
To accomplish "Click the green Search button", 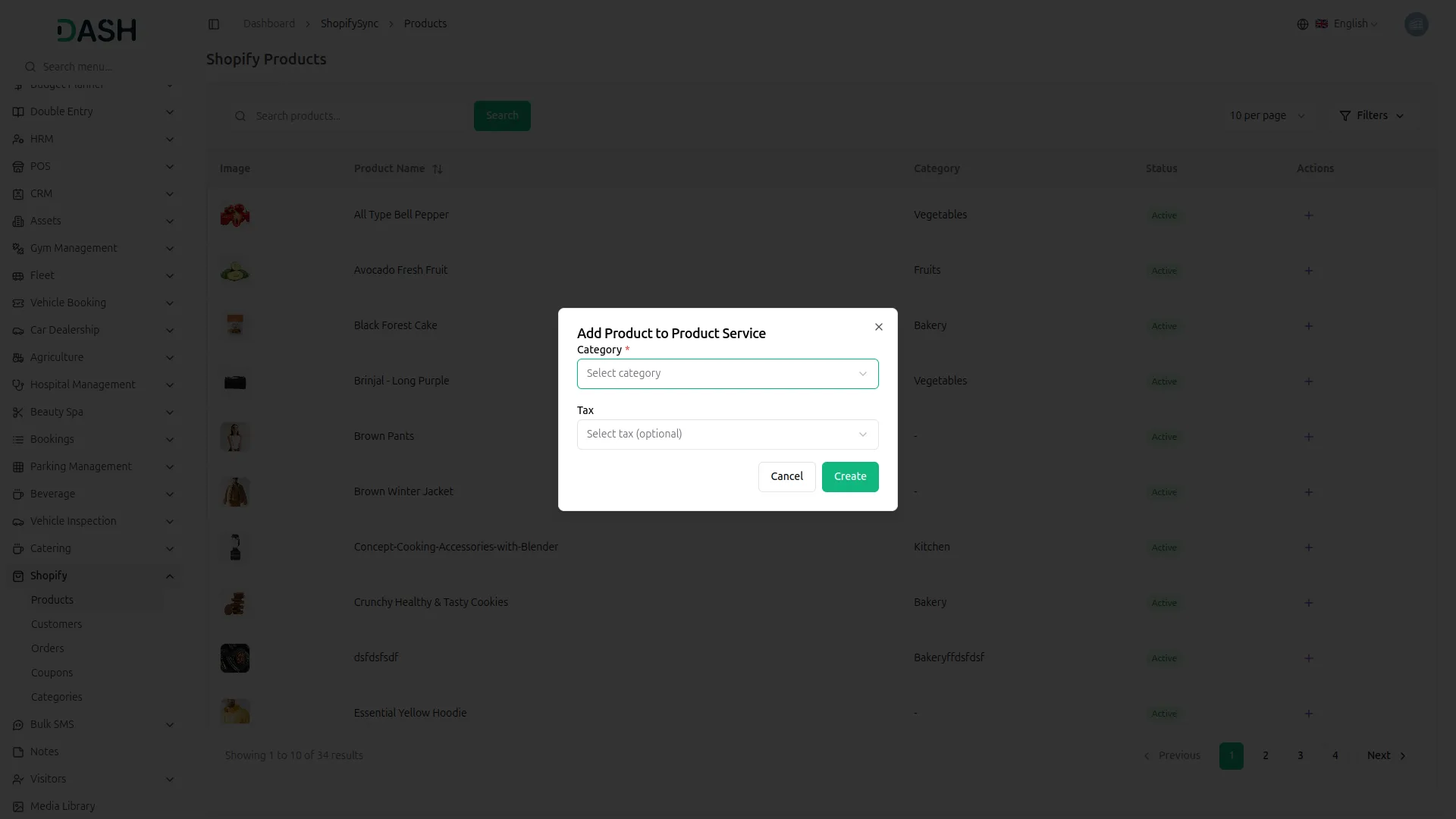I will (502, 116).
